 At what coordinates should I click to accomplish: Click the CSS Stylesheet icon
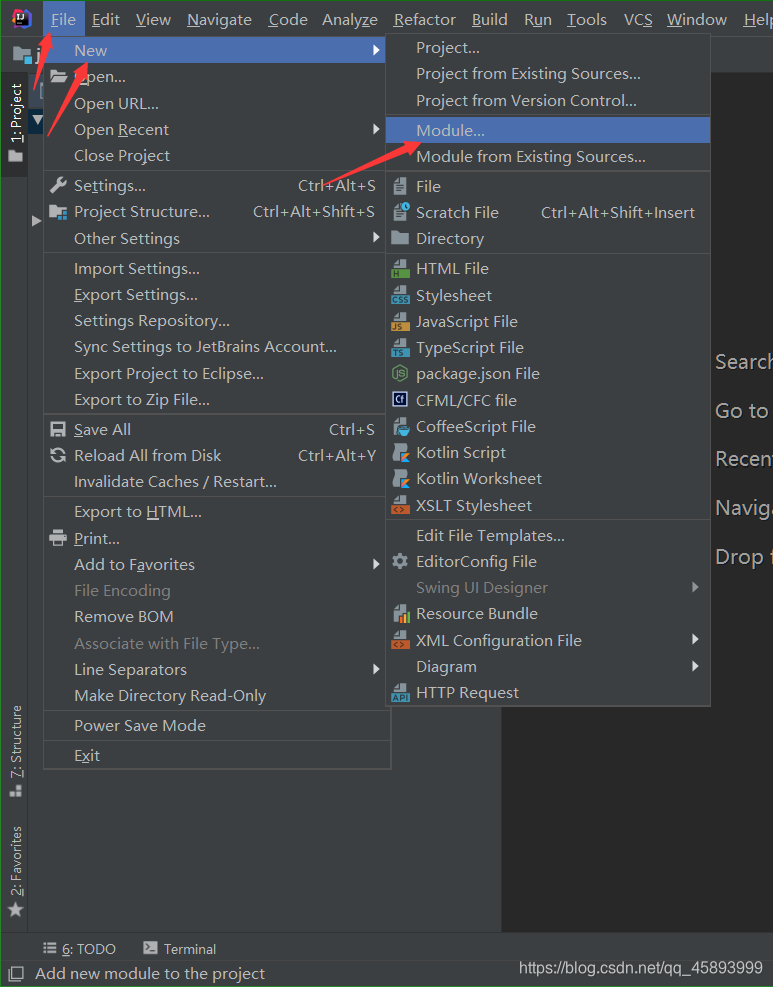point(400,295)
